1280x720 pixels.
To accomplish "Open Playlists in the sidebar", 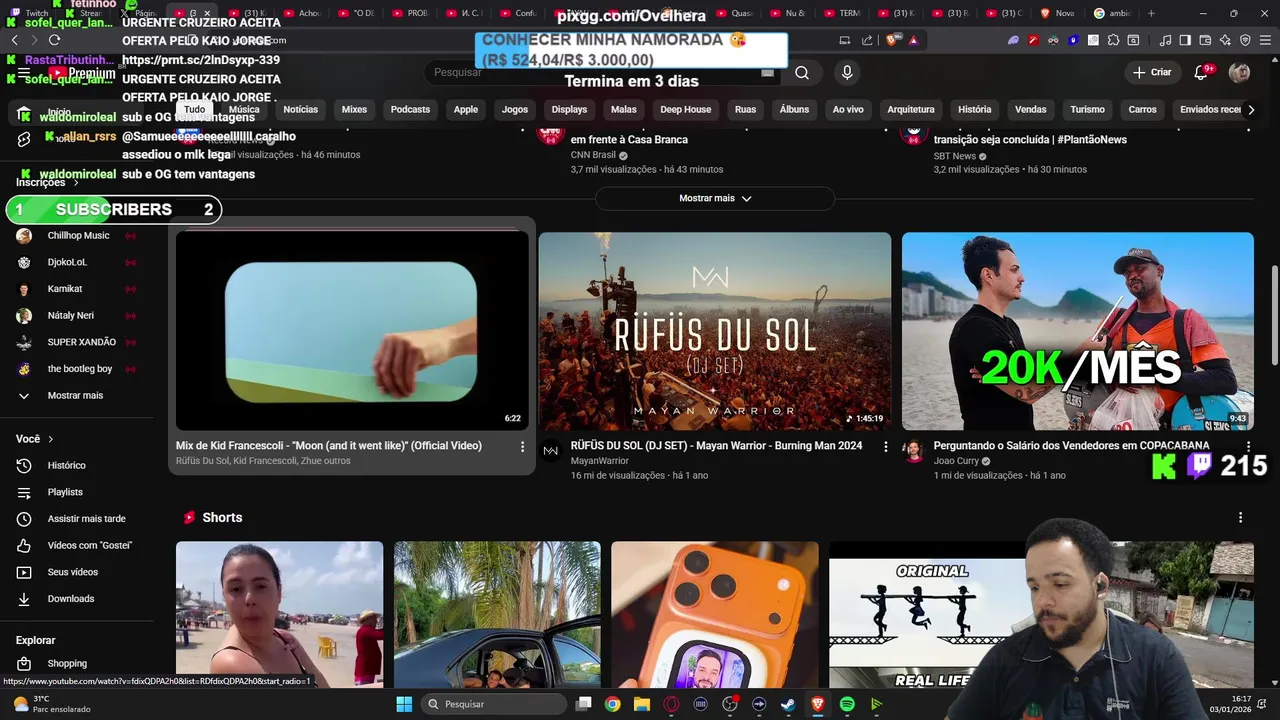I will point(65,492).
